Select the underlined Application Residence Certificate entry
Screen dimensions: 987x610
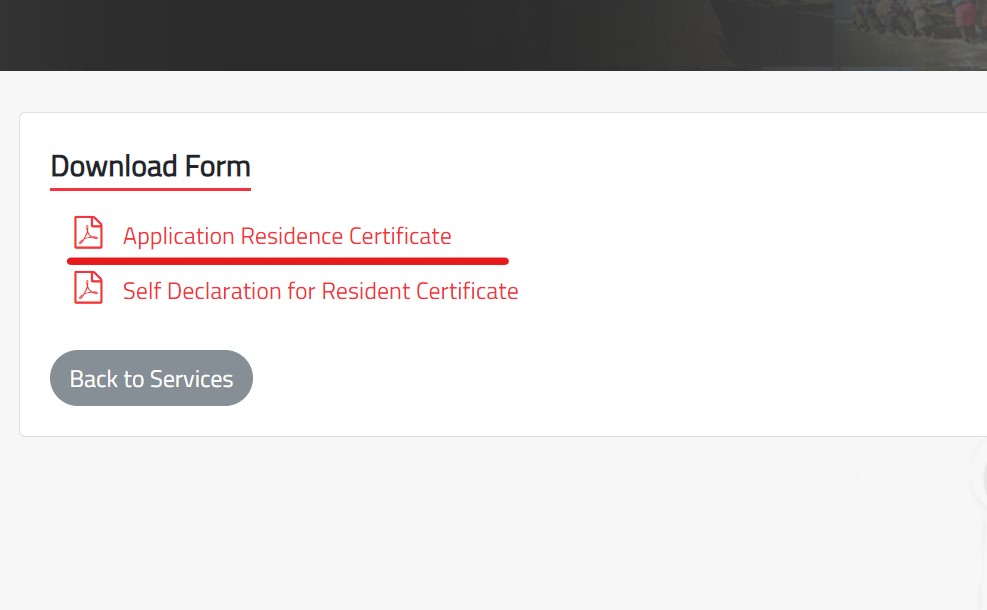pyautogui.click(x=287, y=236)
